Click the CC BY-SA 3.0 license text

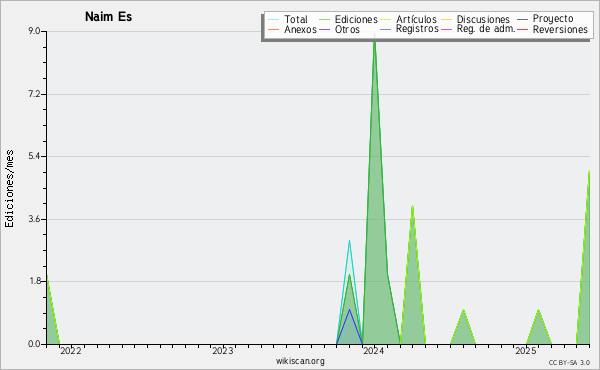pos(569,363)
